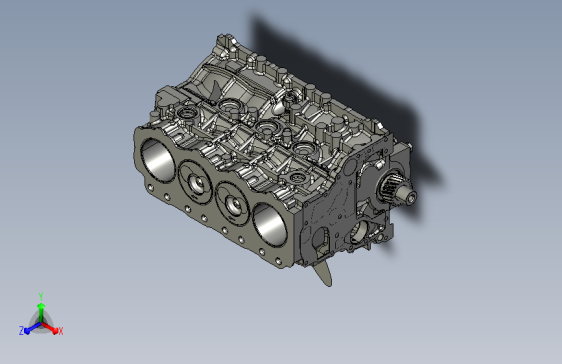The image size is (562, 364).
Task: Select the splined crankshaft output shaft on the model
Action: click(x=398, y=191)
